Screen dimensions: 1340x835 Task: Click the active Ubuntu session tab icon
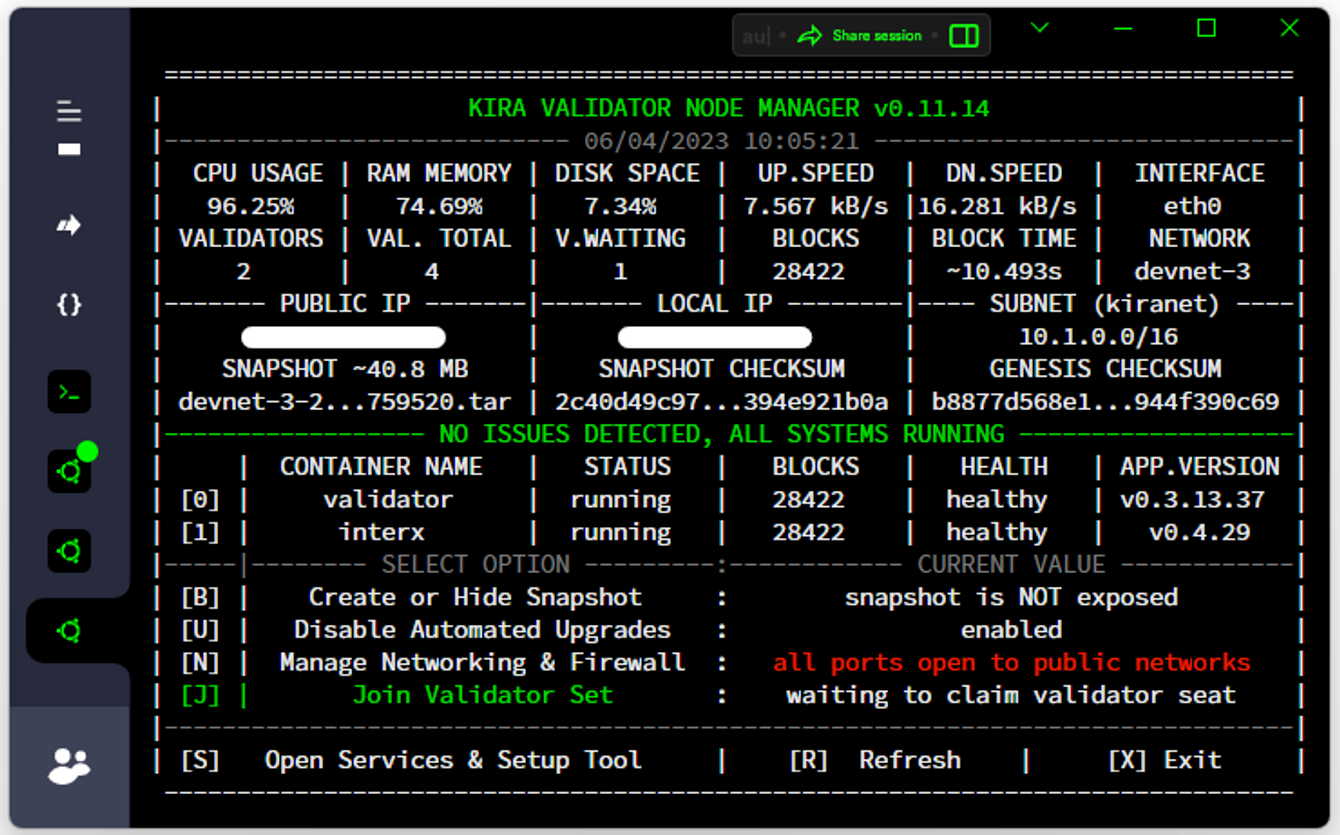click(x=69, y=631)
